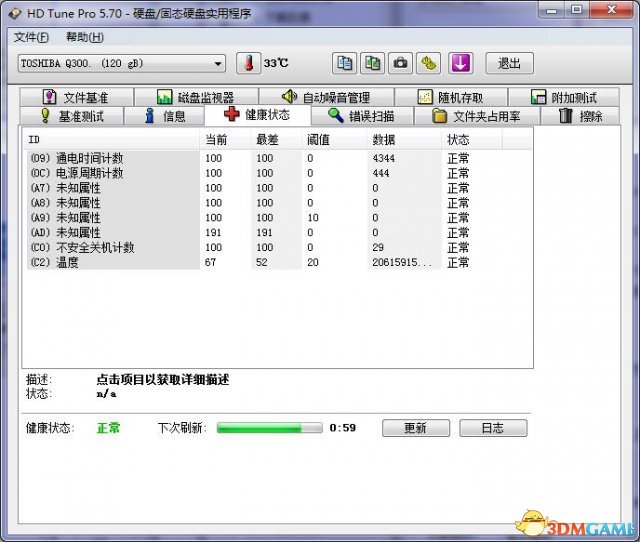This screenshot has height=542, width=640.
Task: Select the (A9) 未知属性 row
Action: coord(279,218)
